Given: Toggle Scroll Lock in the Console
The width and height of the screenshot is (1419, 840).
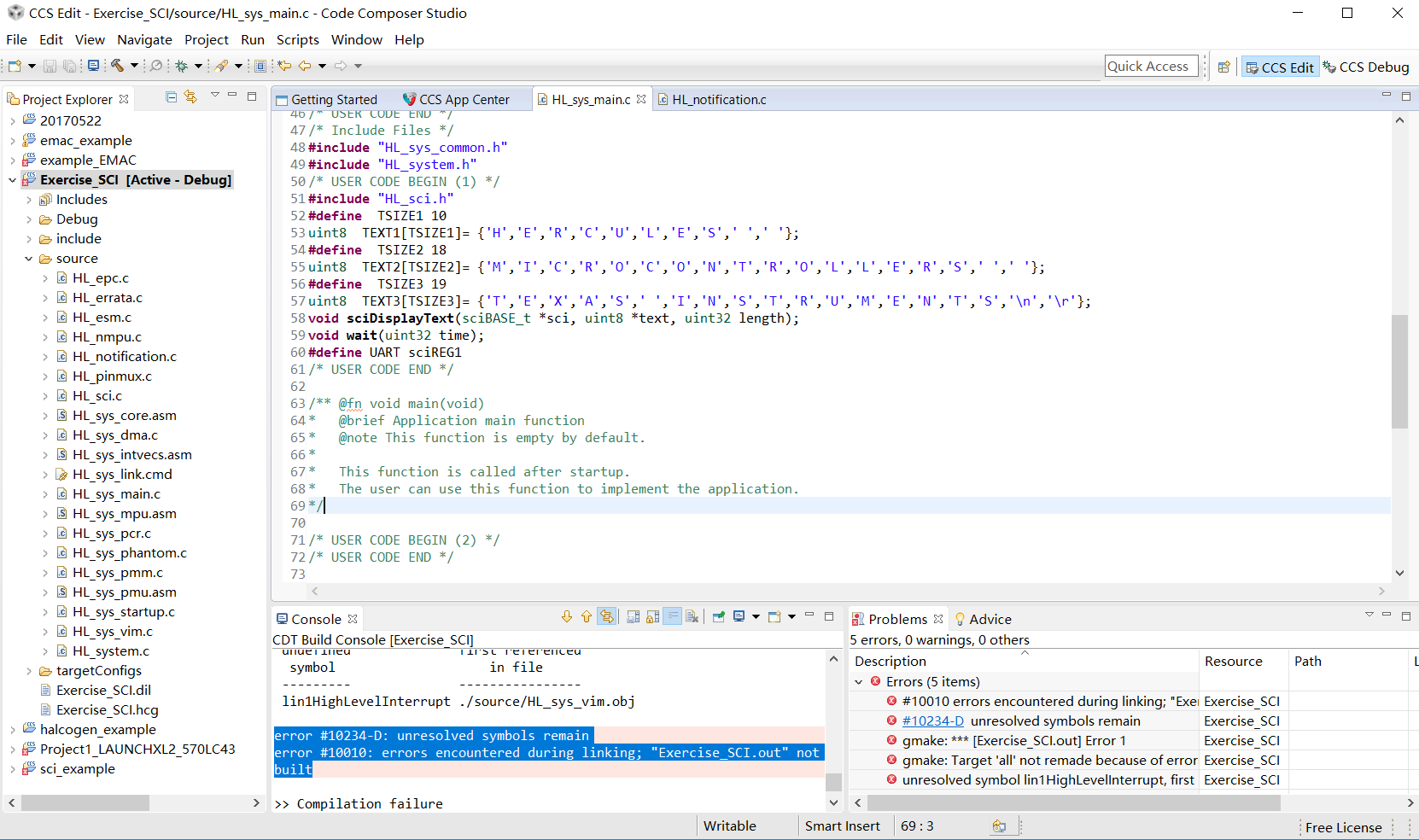Looking at the screenshot, I should 653,617.
